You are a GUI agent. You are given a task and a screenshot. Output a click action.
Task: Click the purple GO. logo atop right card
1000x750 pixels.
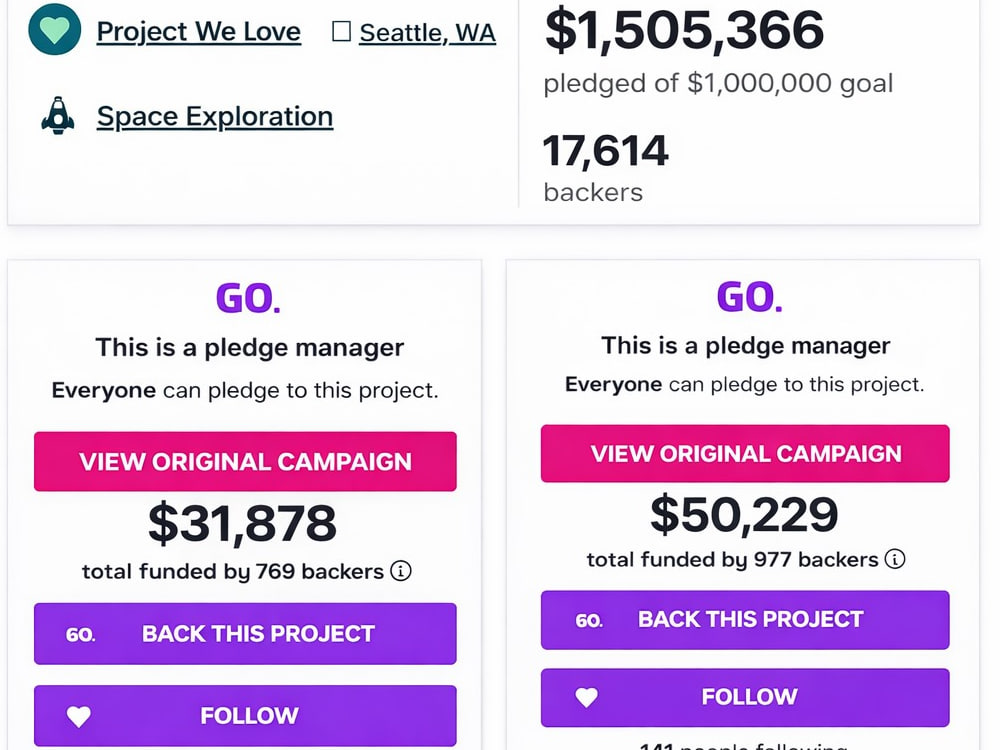pos(749,297)
